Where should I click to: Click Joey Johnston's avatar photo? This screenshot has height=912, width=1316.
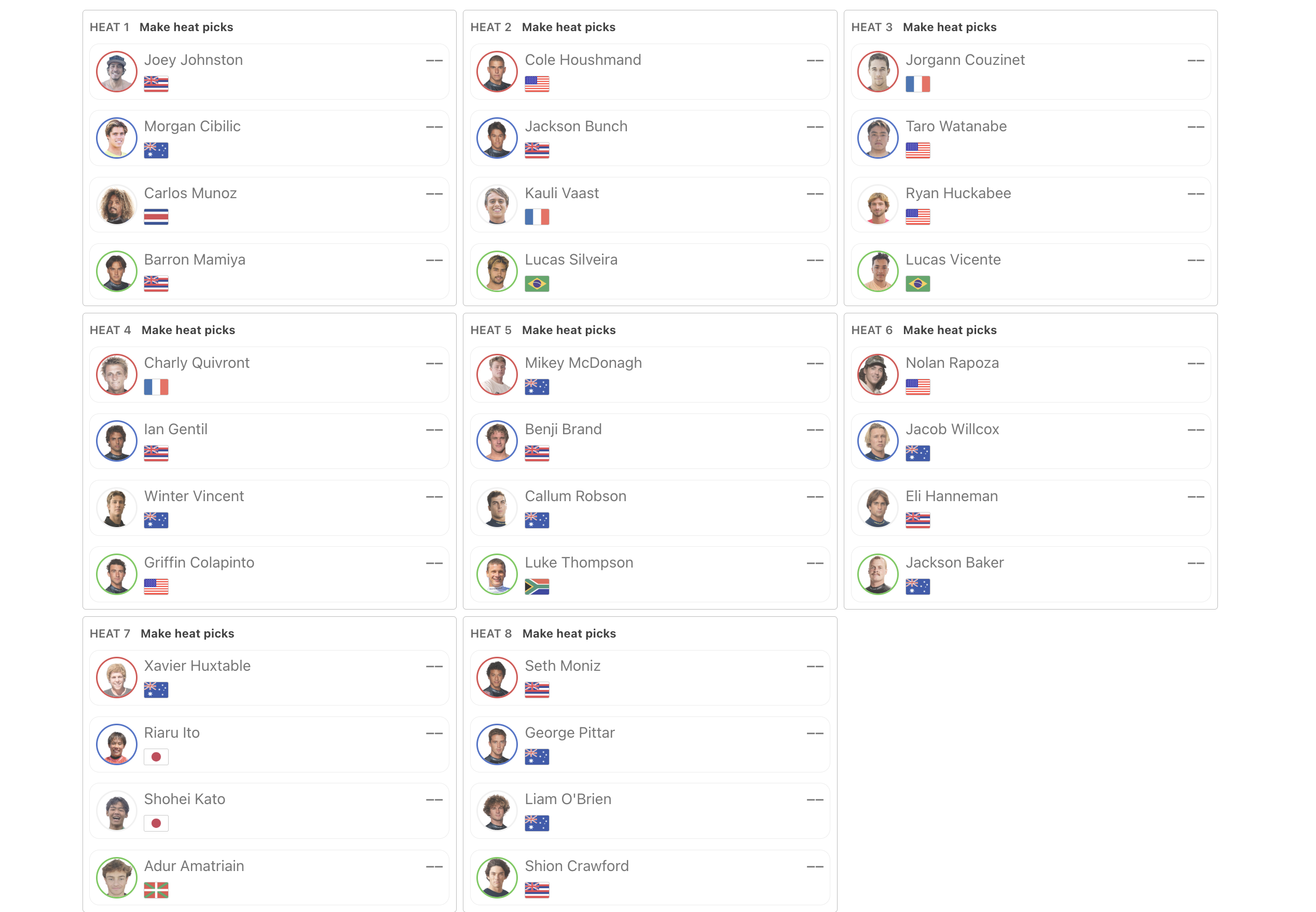click(117, 72)
